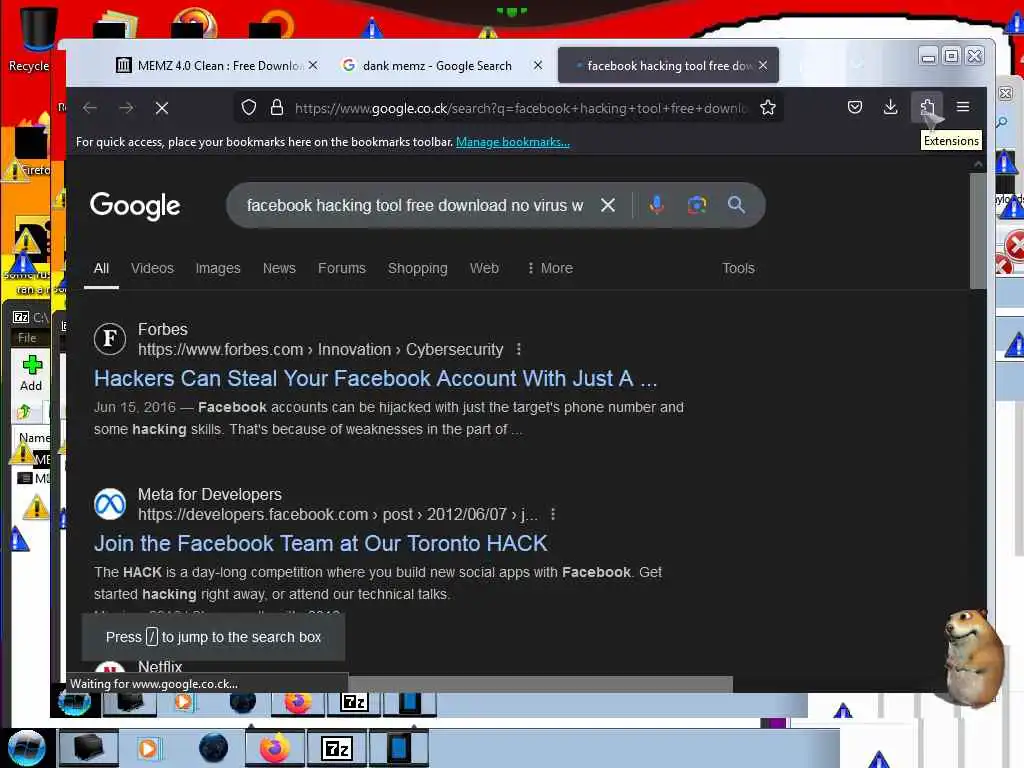Open Web results tab
This screenshot has width=1024, height=768.
coord(484,268)
